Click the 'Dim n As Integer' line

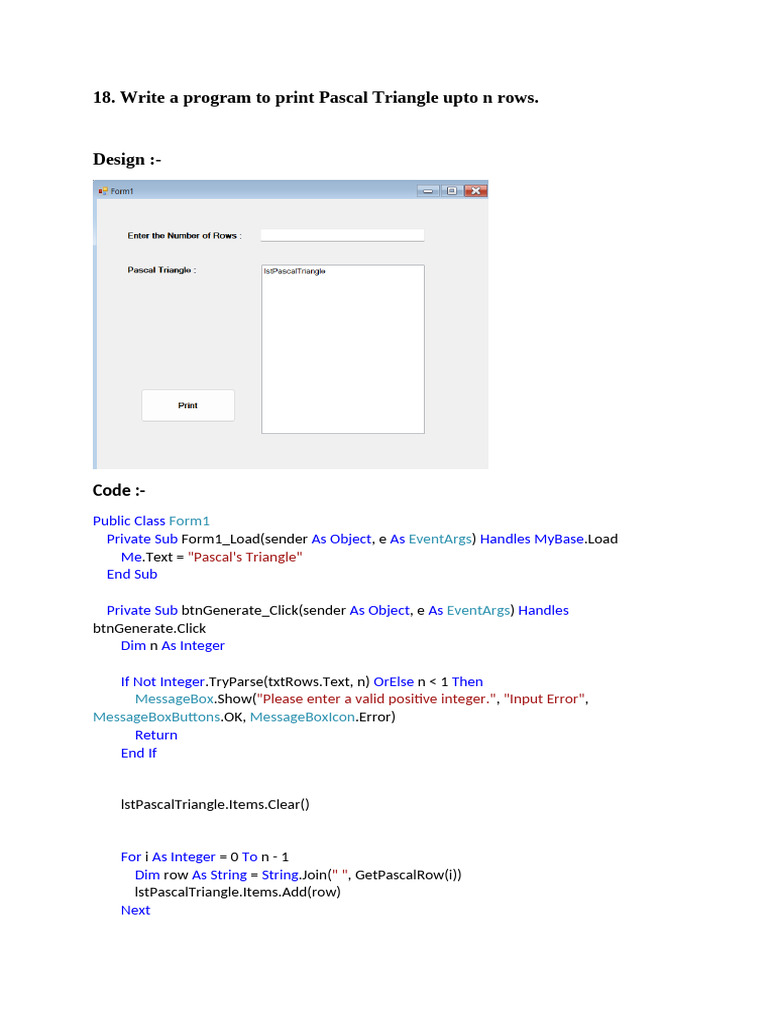172,646
